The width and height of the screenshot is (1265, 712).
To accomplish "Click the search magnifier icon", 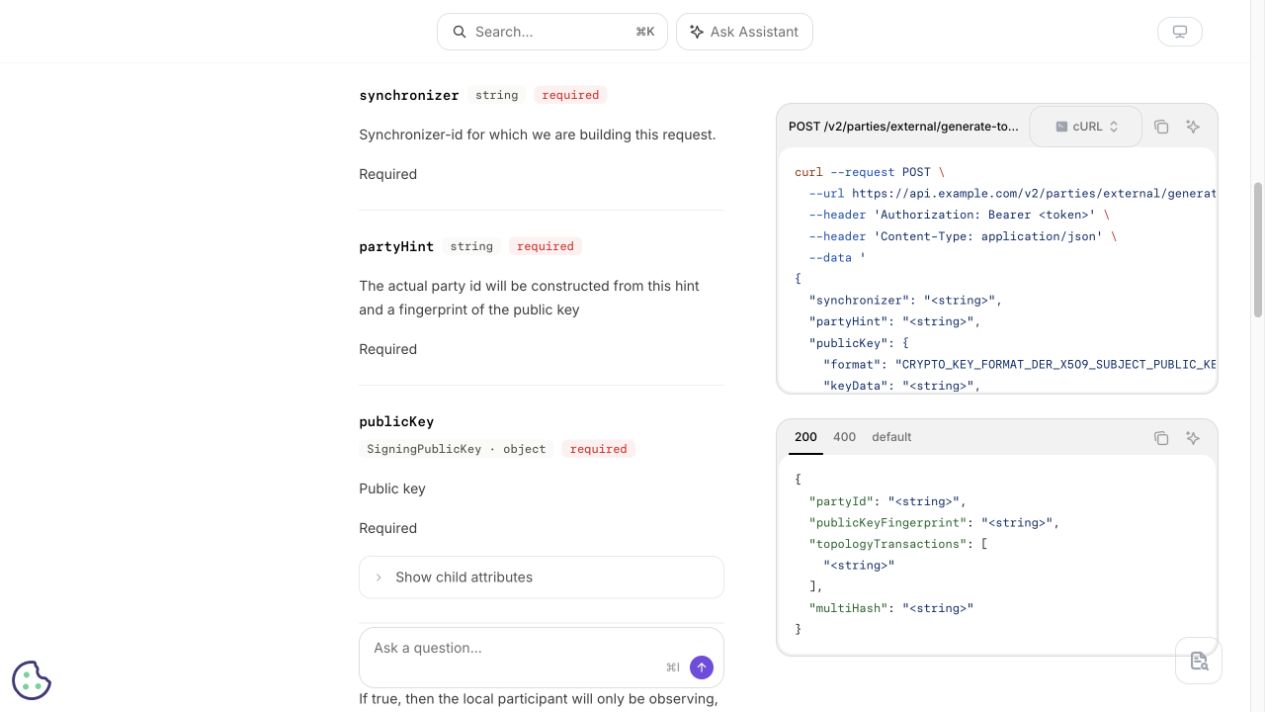I will (x=459, y=32).
